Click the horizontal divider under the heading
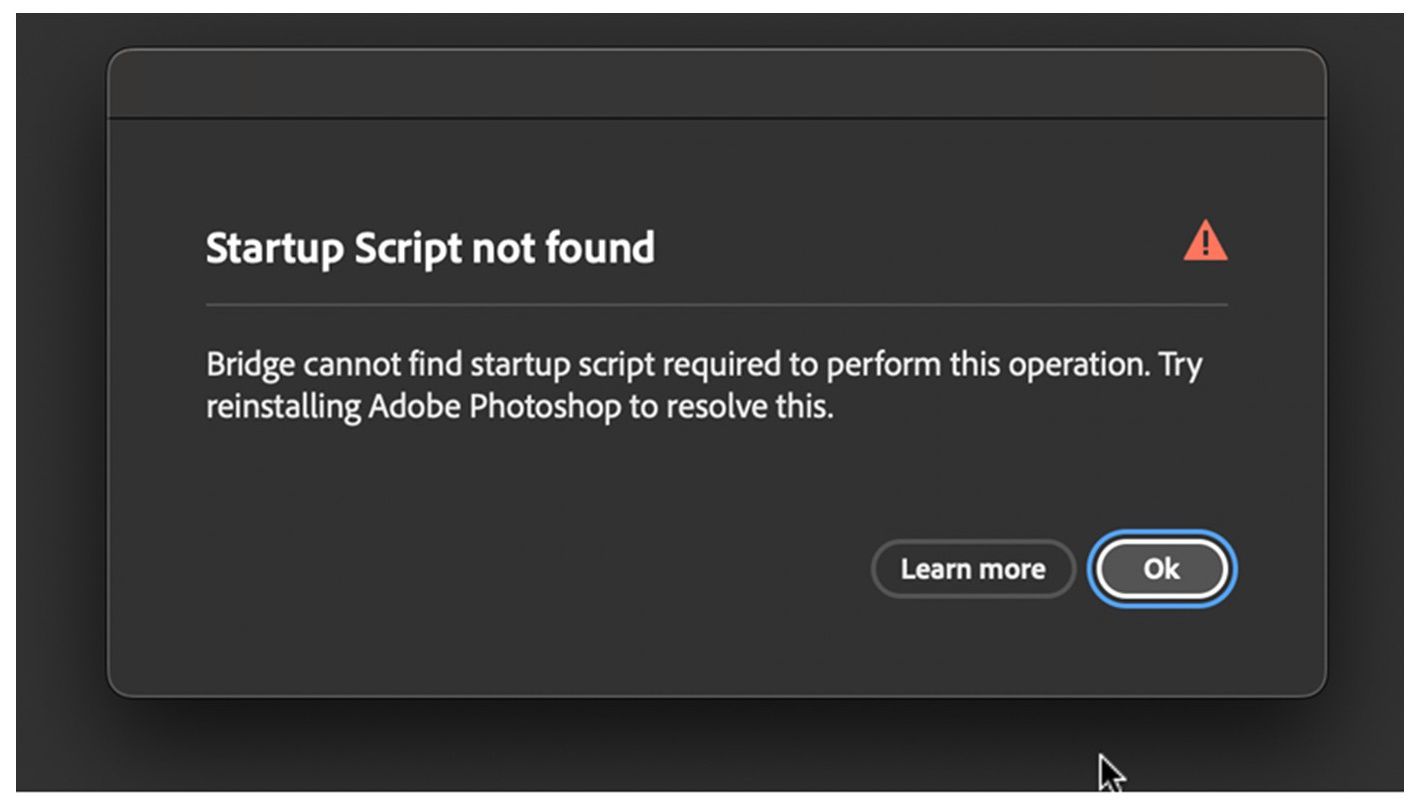 click(716, 304)
